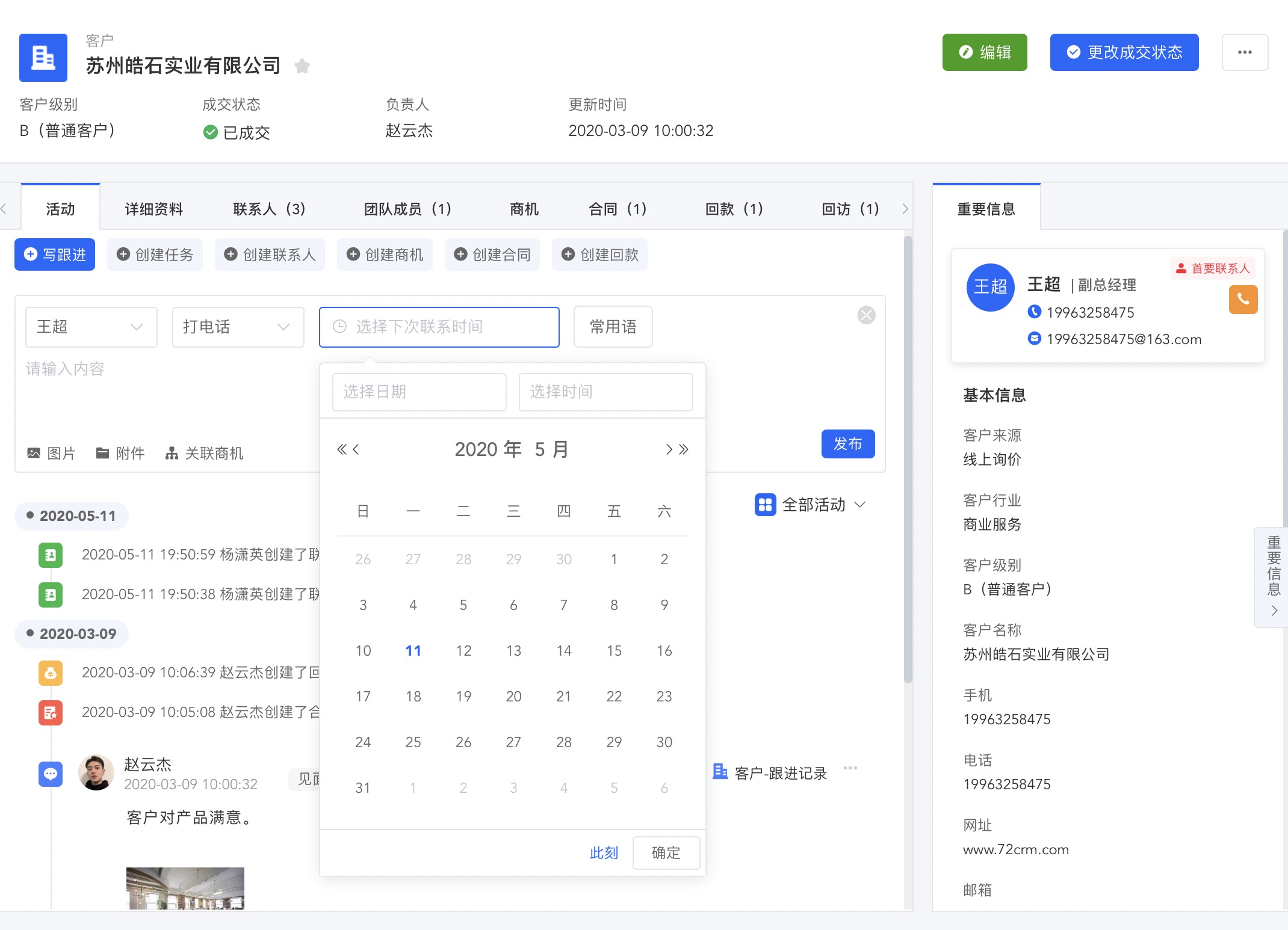This screenshot has width=1288, height=930.
Task: Open the 打电话 follow-up type dropdown
Action: pos(238,327)
